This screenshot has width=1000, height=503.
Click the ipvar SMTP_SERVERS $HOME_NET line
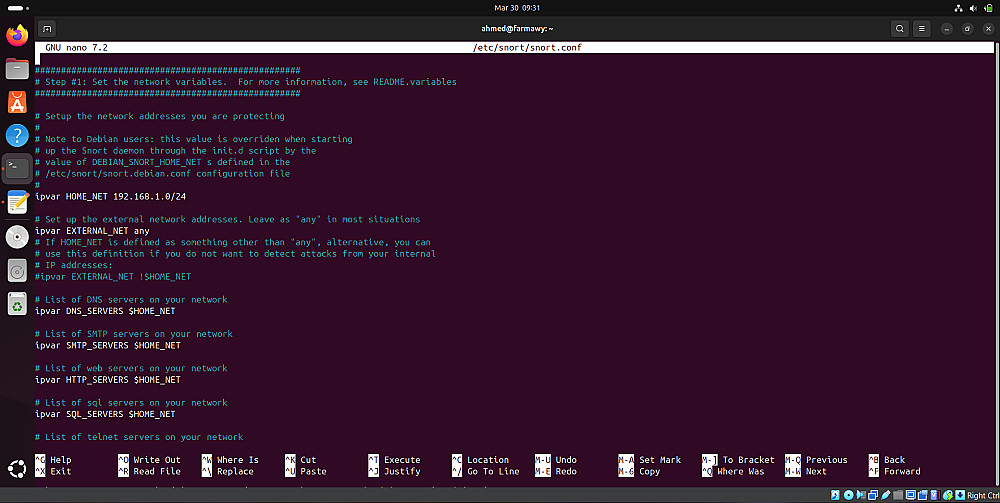click(x=108, y=346)
